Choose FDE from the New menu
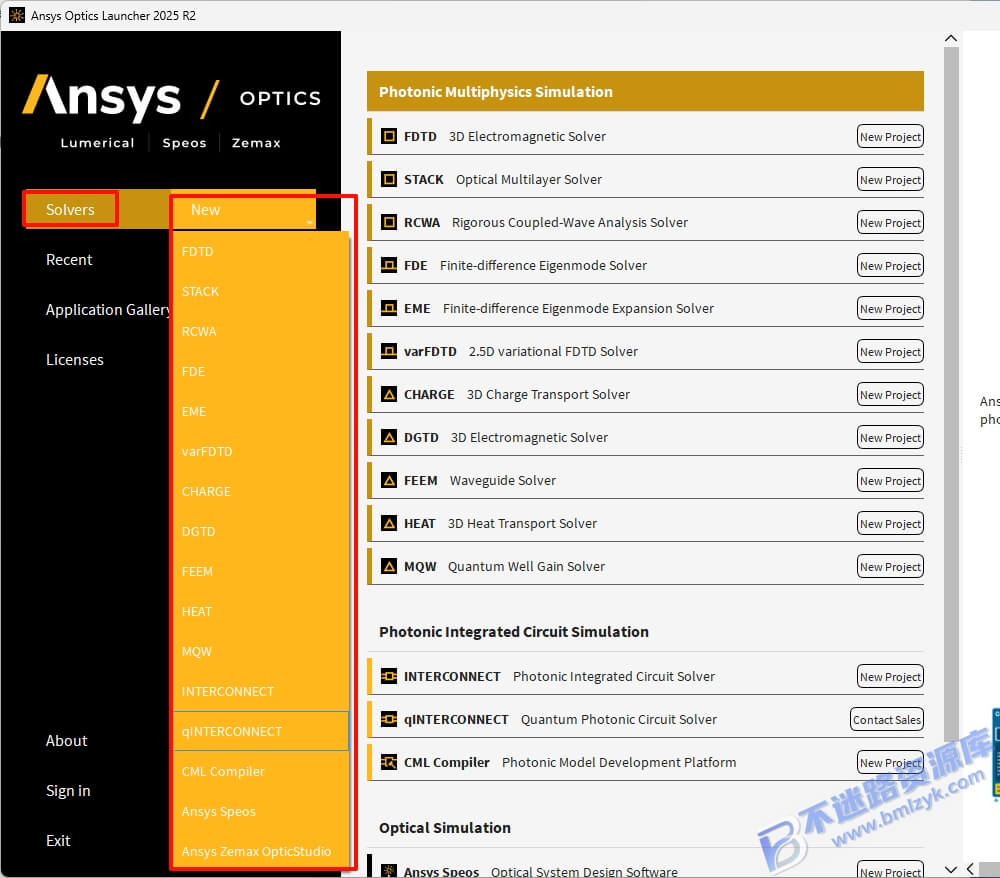The width and height of the screenshot is (1000, 878). click(261, 372)
